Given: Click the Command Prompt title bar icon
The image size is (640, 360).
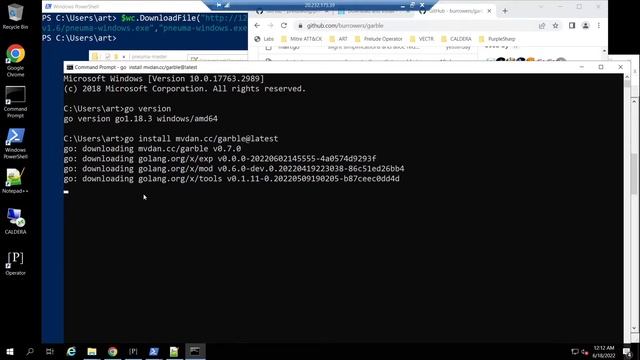Looking at the screenshot, I should (x=69, y=67).
